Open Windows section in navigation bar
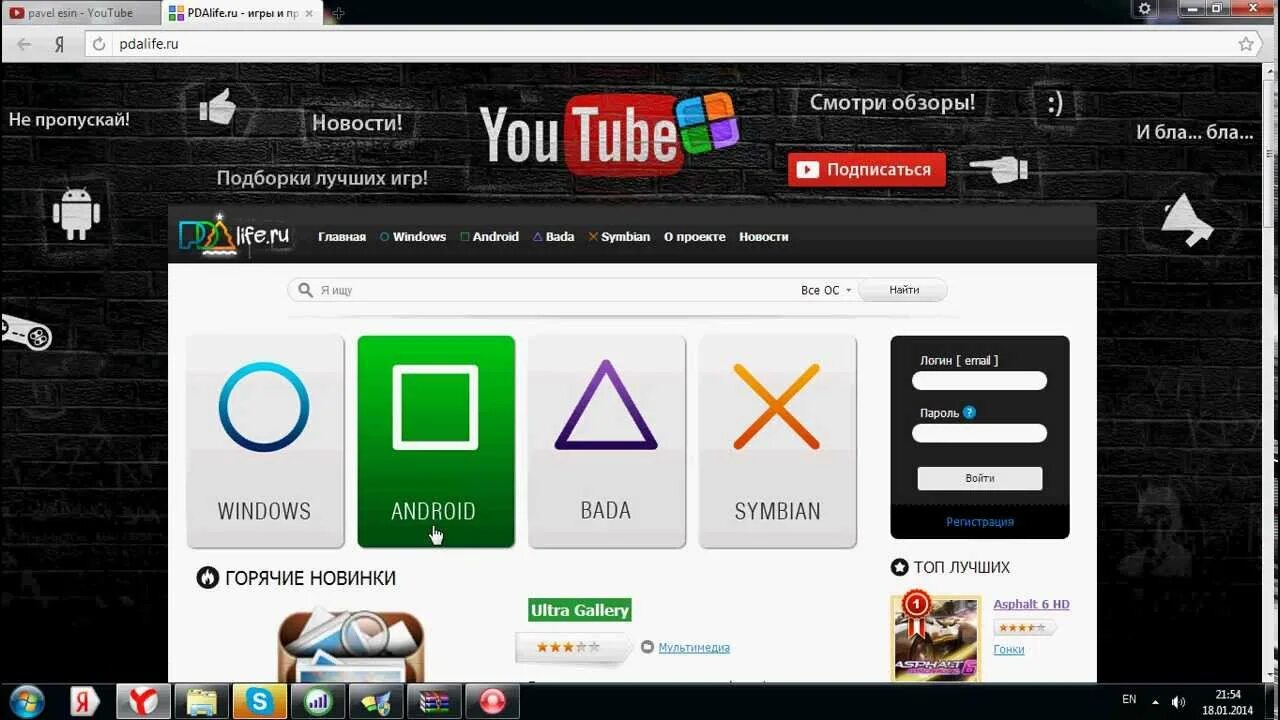 coord(413,237)
